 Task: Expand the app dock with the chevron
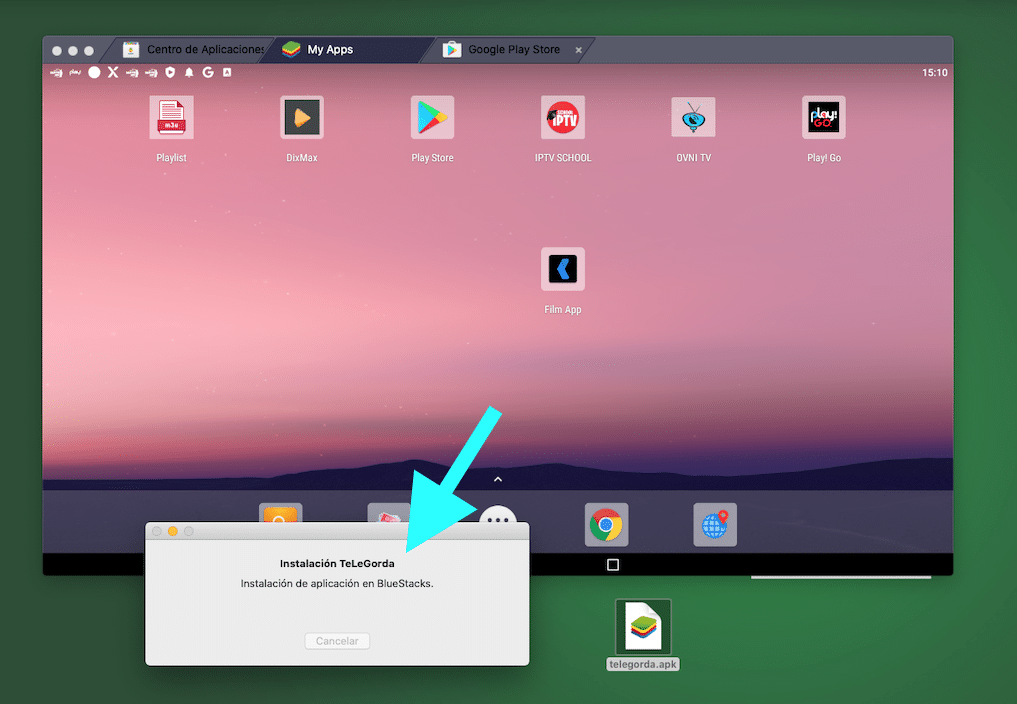point(497,479)
